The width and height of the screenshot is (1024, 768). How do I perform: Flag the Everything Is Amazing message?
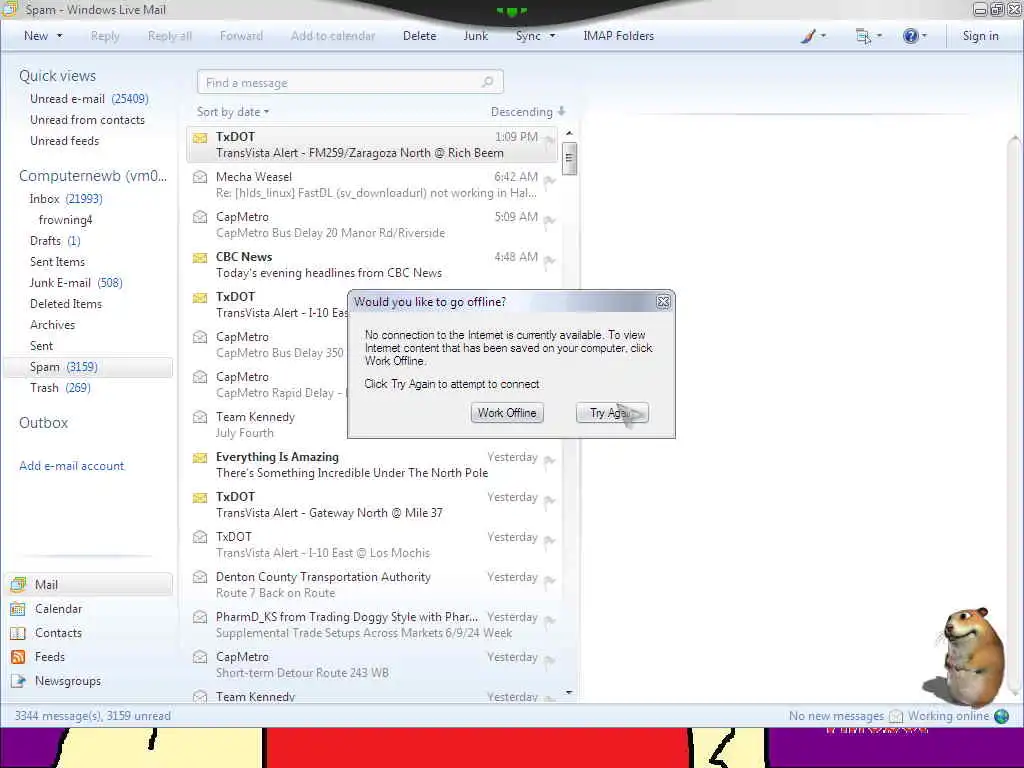[x=550, y=460]
